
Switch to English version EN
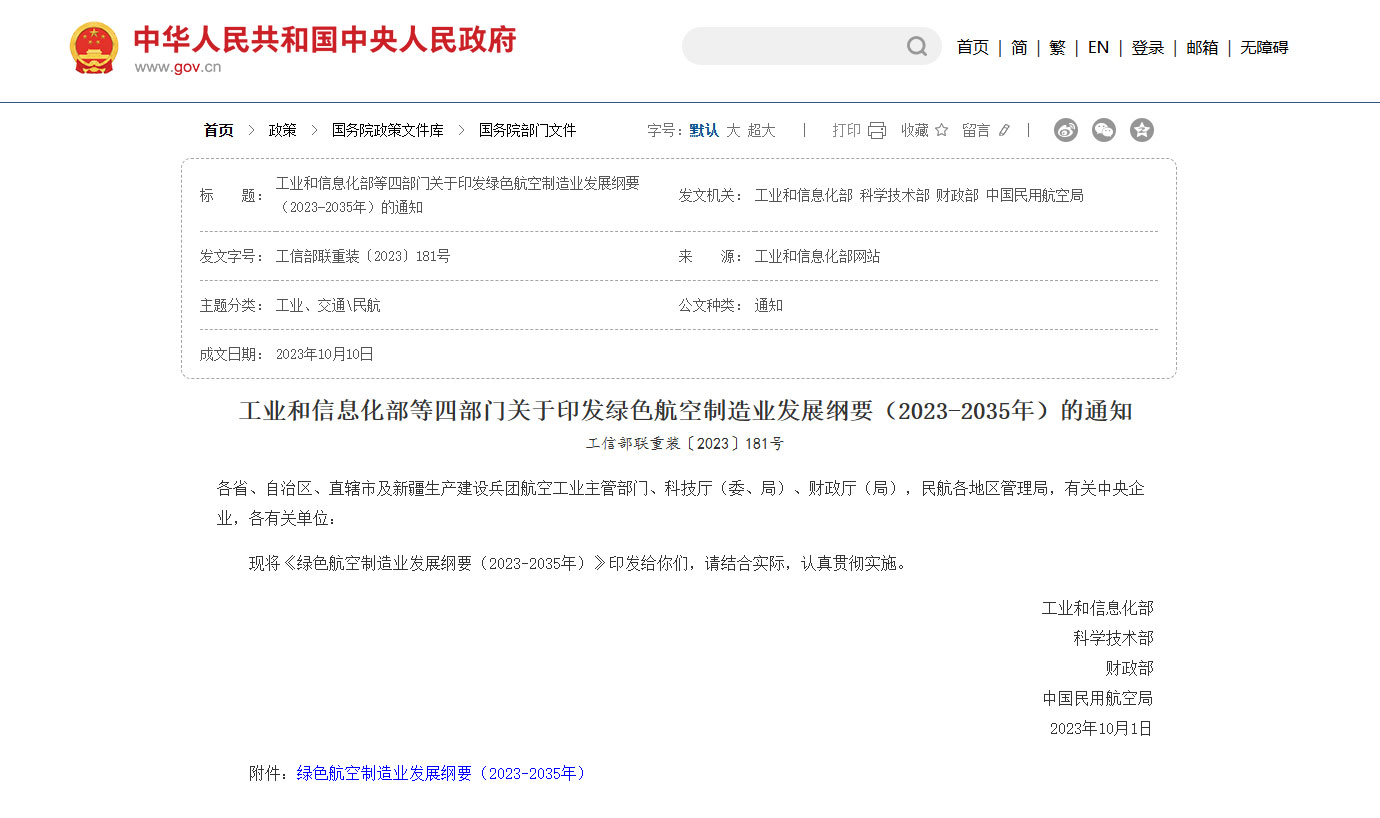1098,47
